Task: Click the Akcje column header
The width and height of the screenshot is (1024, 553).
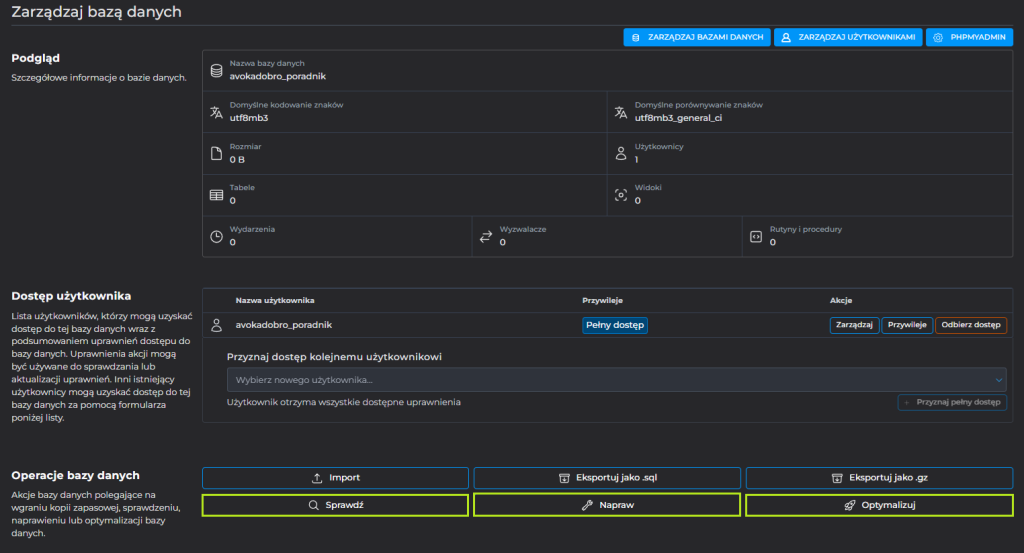Action: 840,300
